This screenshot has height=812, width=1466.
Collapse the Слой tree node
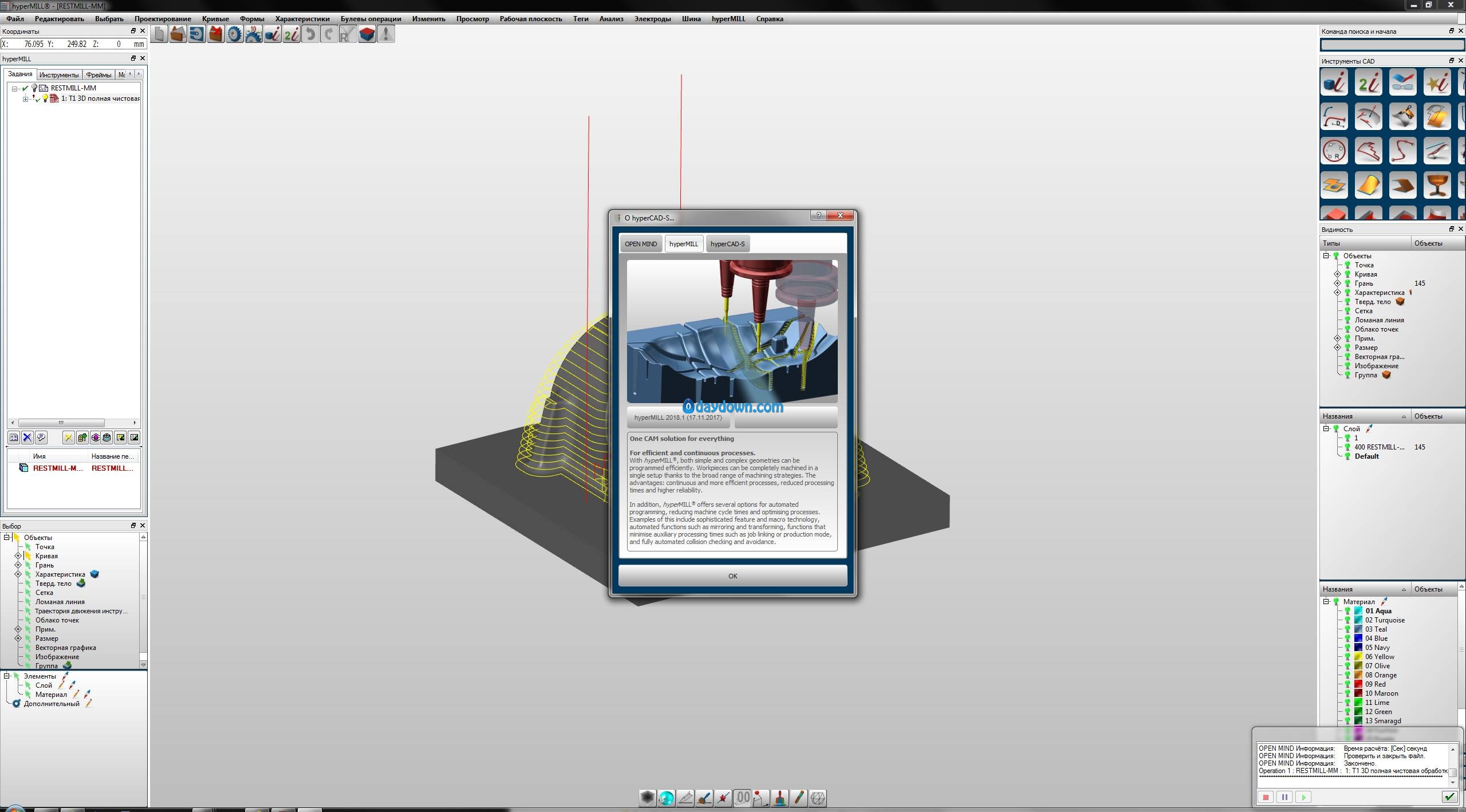[x=1326, y=429]
